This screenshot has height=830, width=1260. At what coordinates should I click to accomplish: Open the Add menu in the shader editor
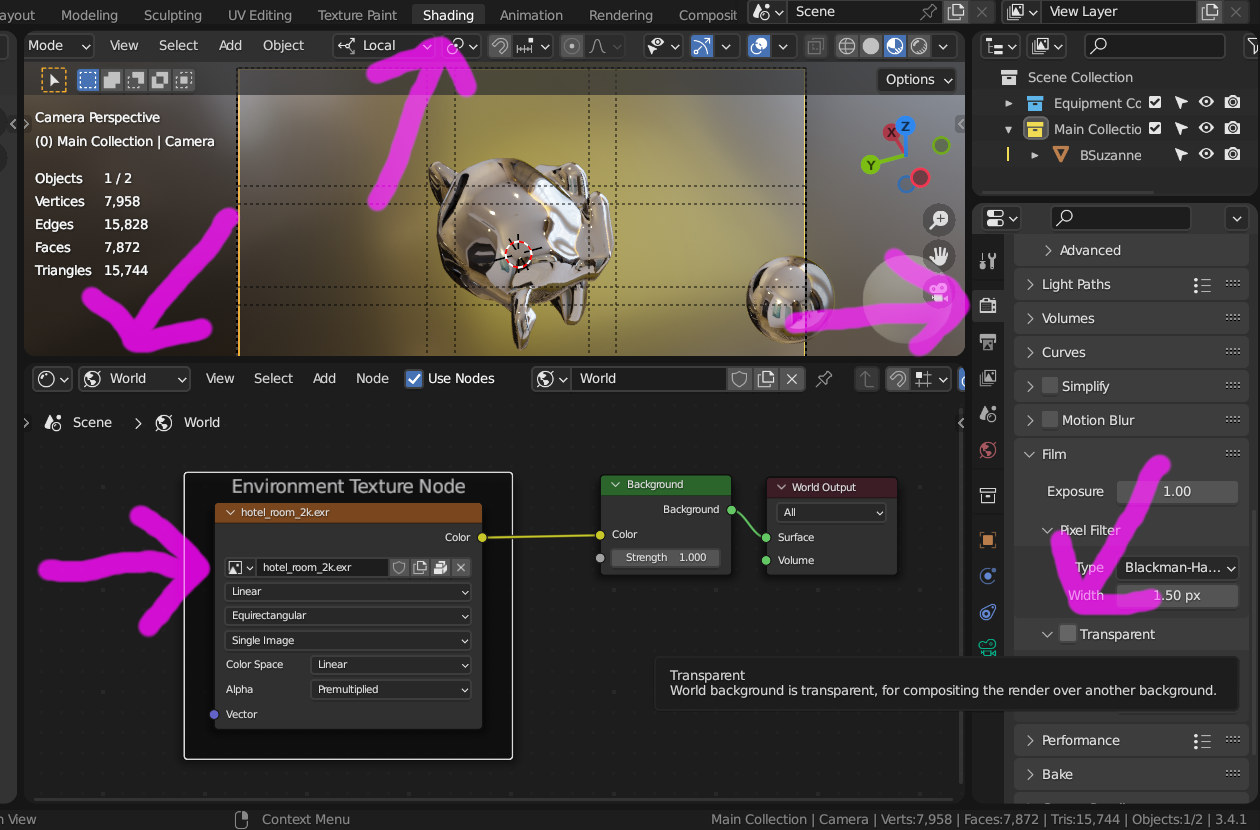[x=323, y=378]
